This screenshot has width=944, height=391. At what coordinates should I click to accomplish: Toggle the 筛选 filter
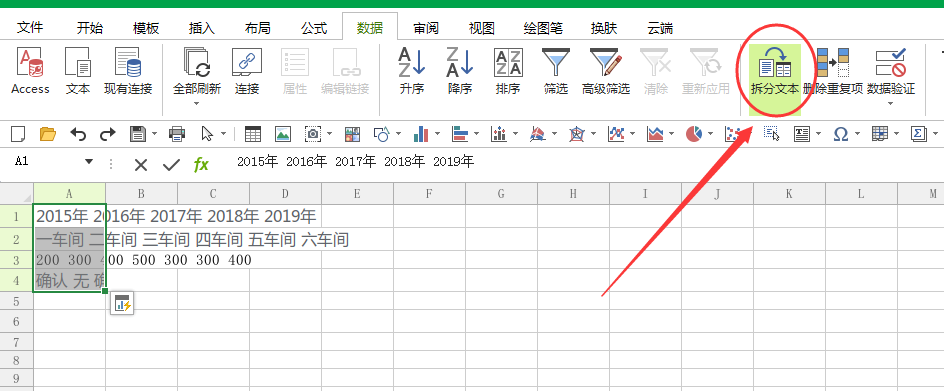pyautogui.click(x=556, y=71)
